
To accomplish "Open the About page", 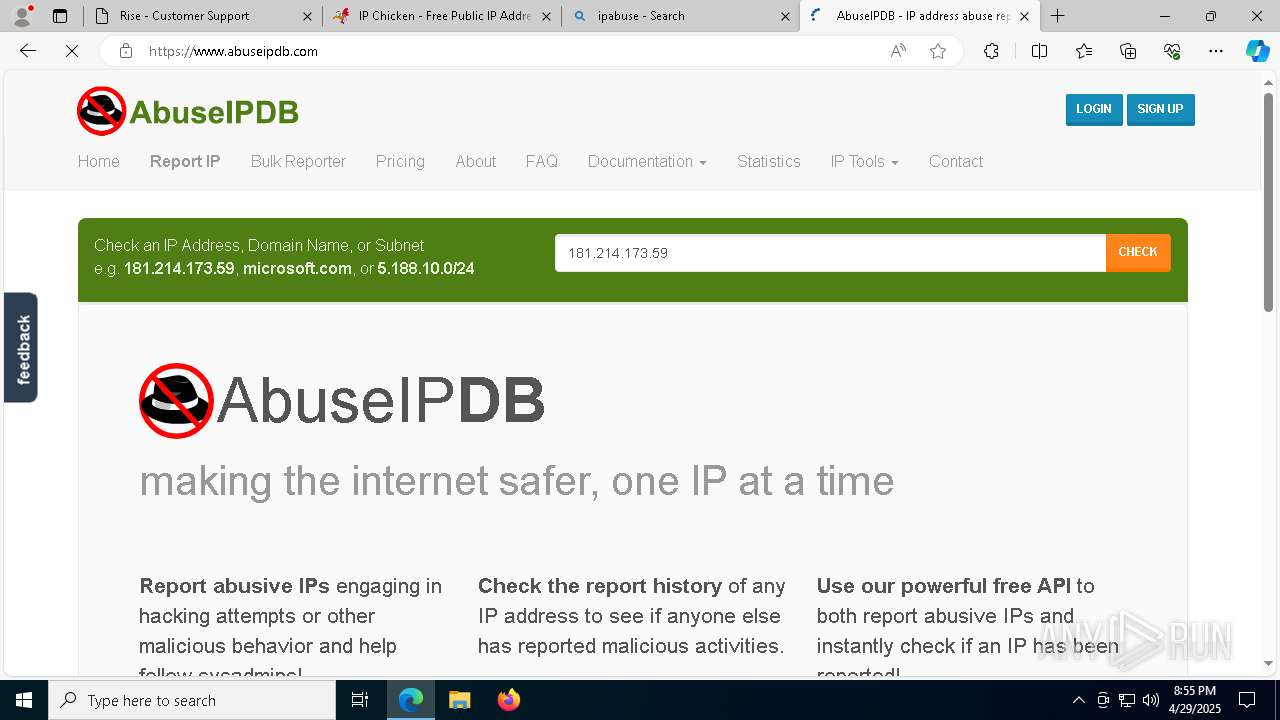I will pos(475,161).
